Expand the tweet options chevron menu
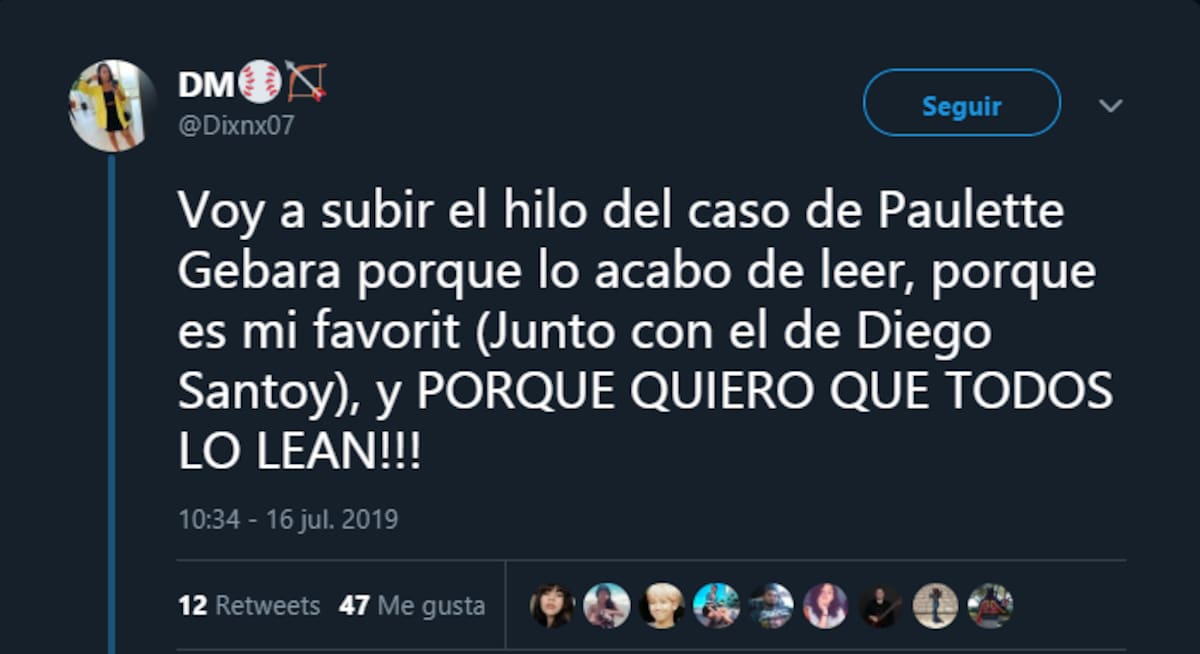1200x654 pixels. (x=1111, y=105)
